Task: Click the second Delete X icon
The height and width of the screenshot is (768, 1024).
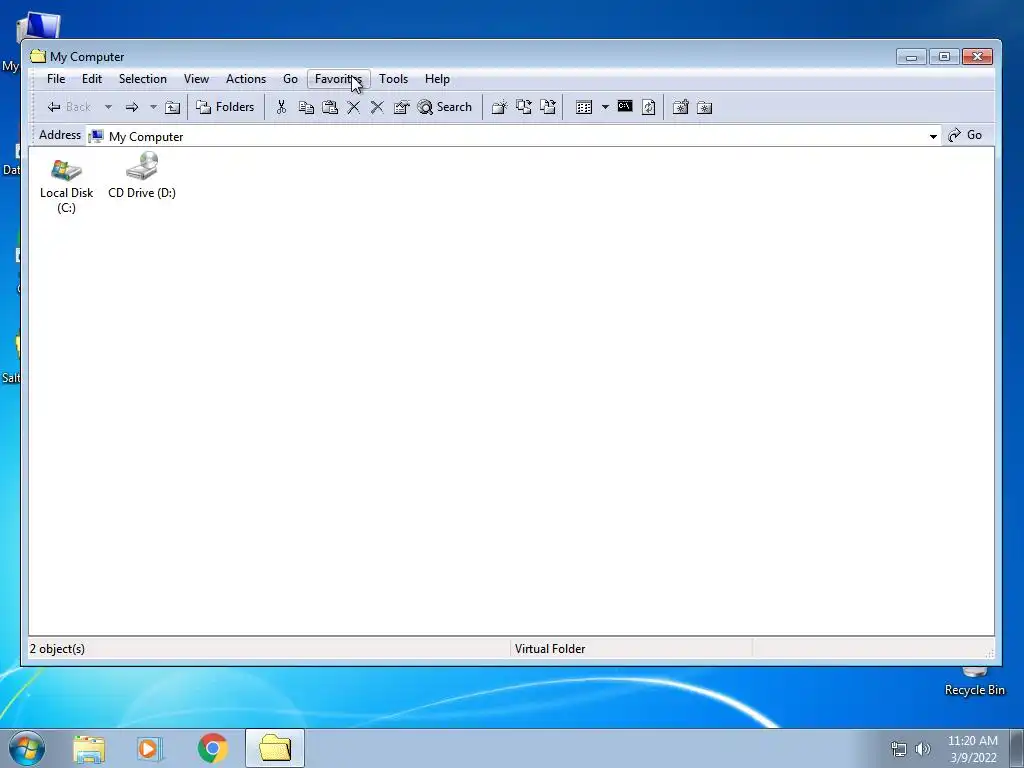Action: tap(377, 107)
